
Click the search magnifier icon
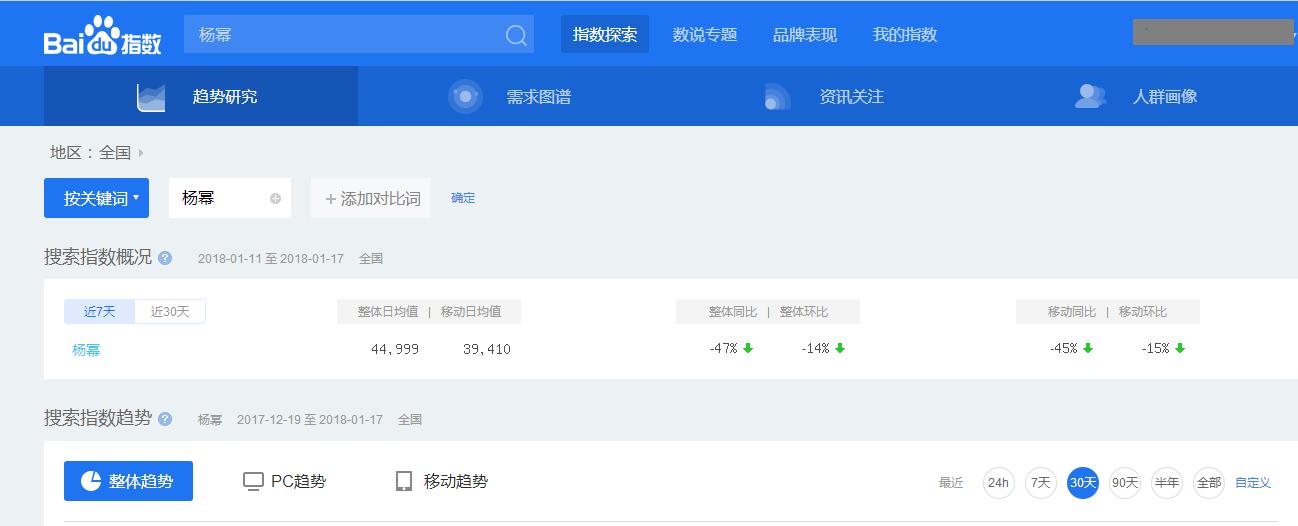click(x=516, y=35)
